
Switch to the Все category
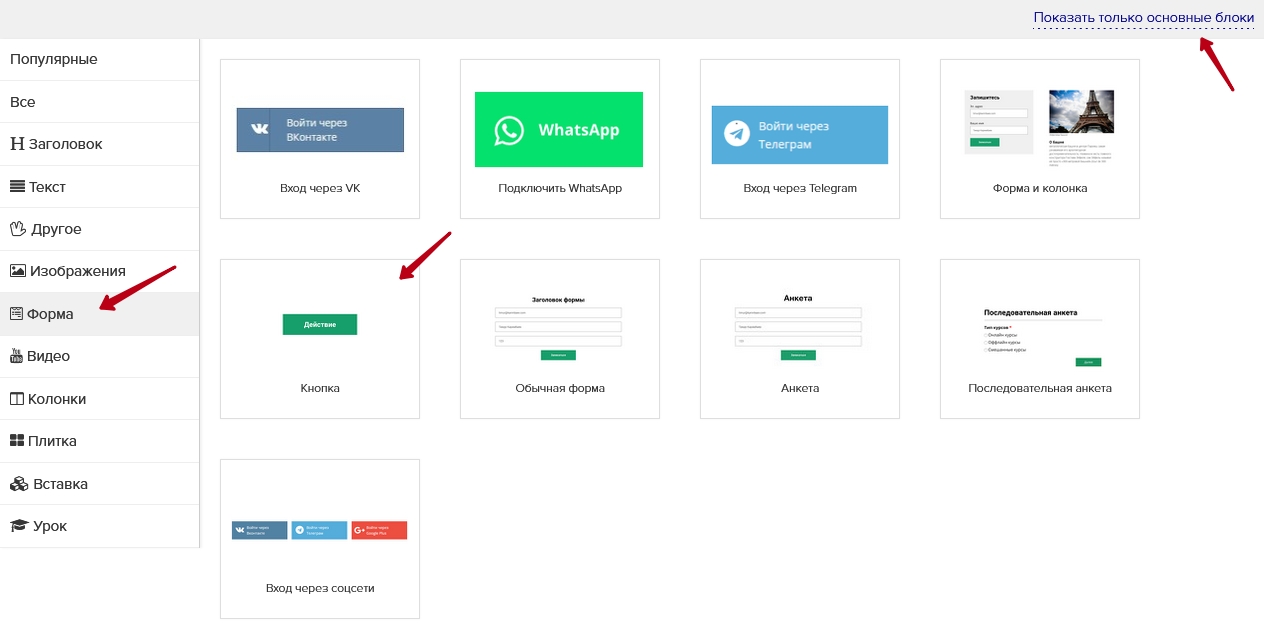[23, 102]
